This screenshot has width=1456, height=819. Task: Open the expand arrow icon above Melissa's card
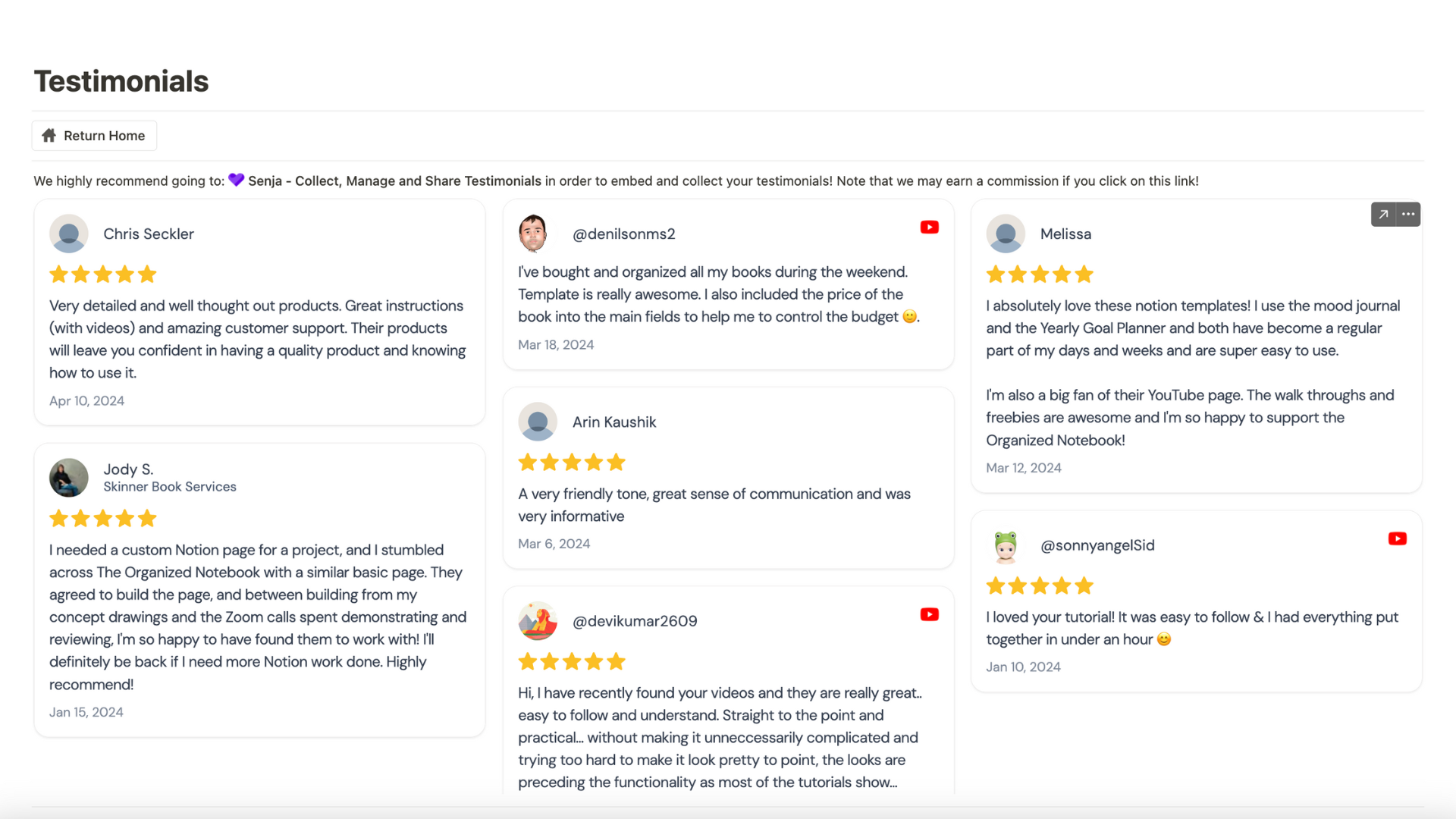click(x=1383, y=215)
